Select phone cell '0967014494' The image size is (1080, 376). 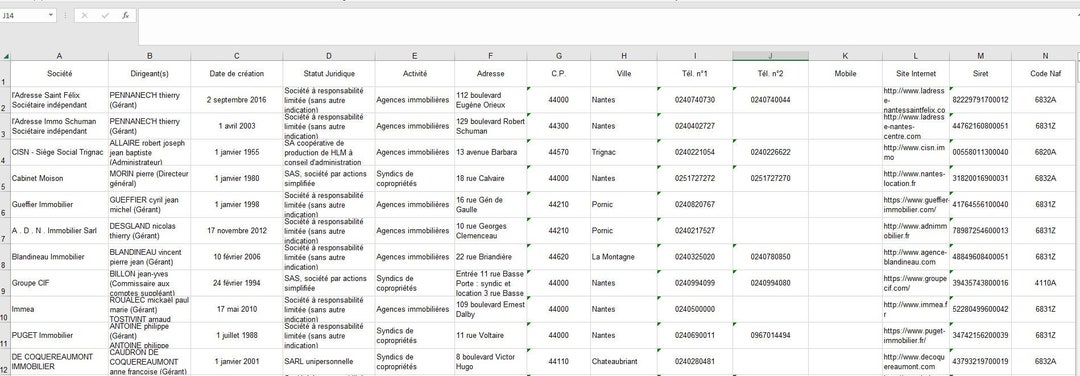click(770, 335)
